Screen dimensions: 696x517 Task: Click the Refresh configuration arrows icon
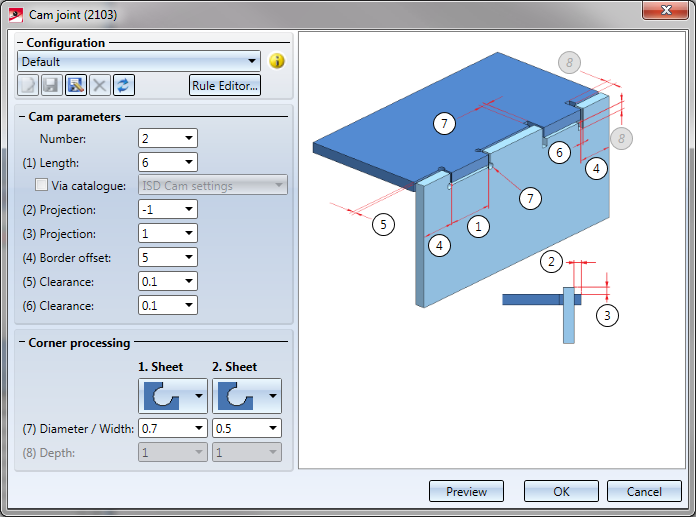pyautogui.click(x=124, y=85)
